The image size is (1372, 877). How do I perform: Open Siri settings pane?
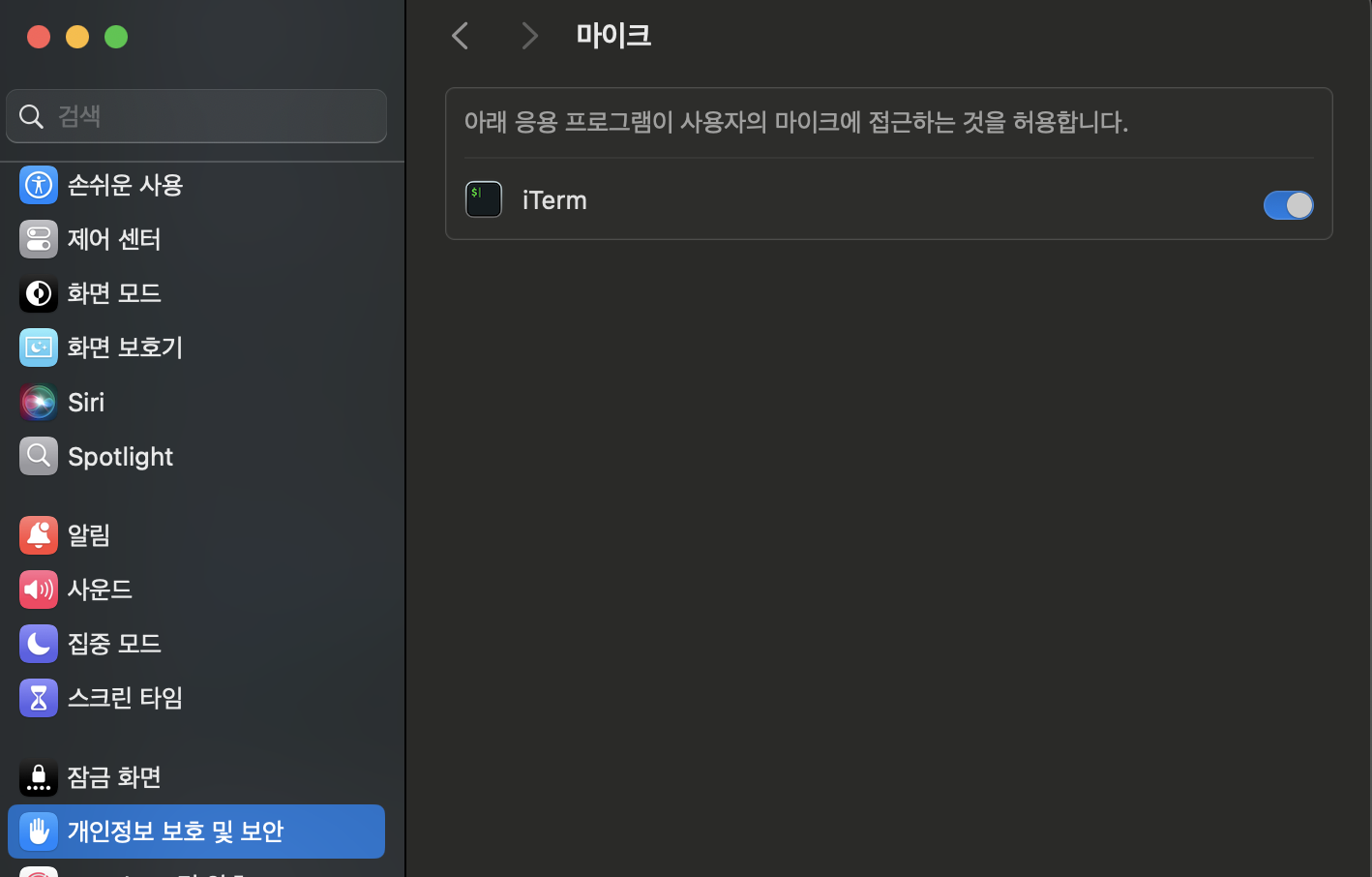[196, 402]
